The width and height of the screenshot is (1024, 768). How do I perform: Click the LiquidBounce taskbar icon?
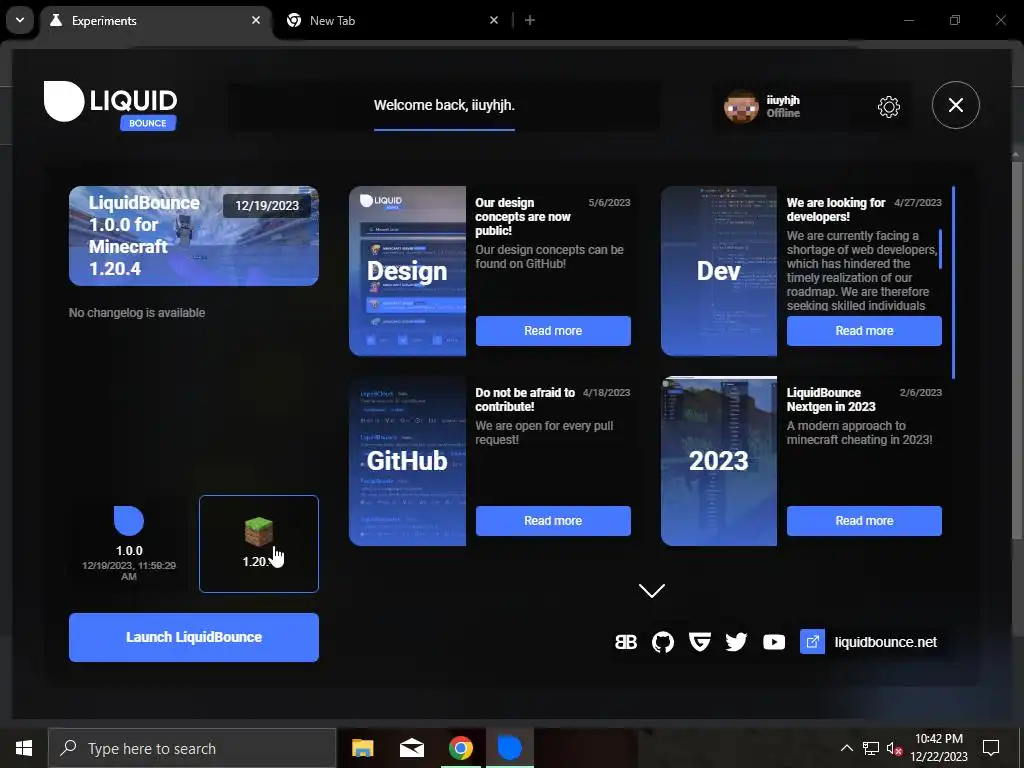click(509, 748)
